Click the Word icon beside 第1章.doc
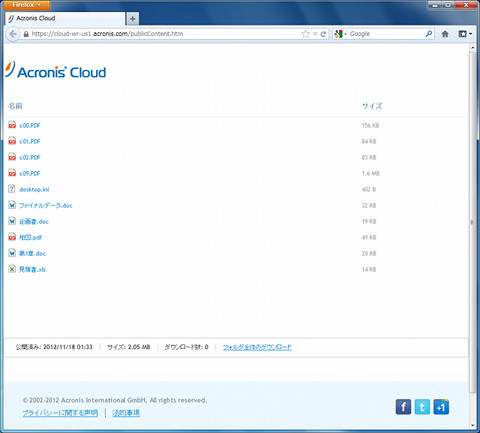Screen dimensions: 480x433 coord(12,253)
